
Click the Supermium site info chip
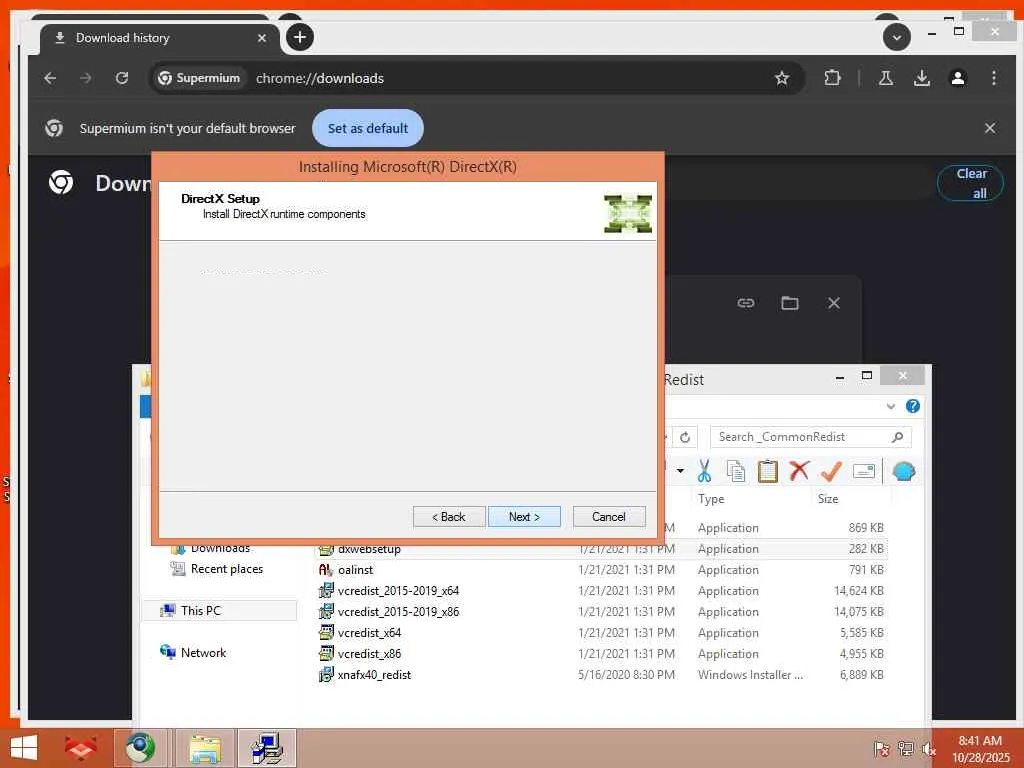[200, 78]
